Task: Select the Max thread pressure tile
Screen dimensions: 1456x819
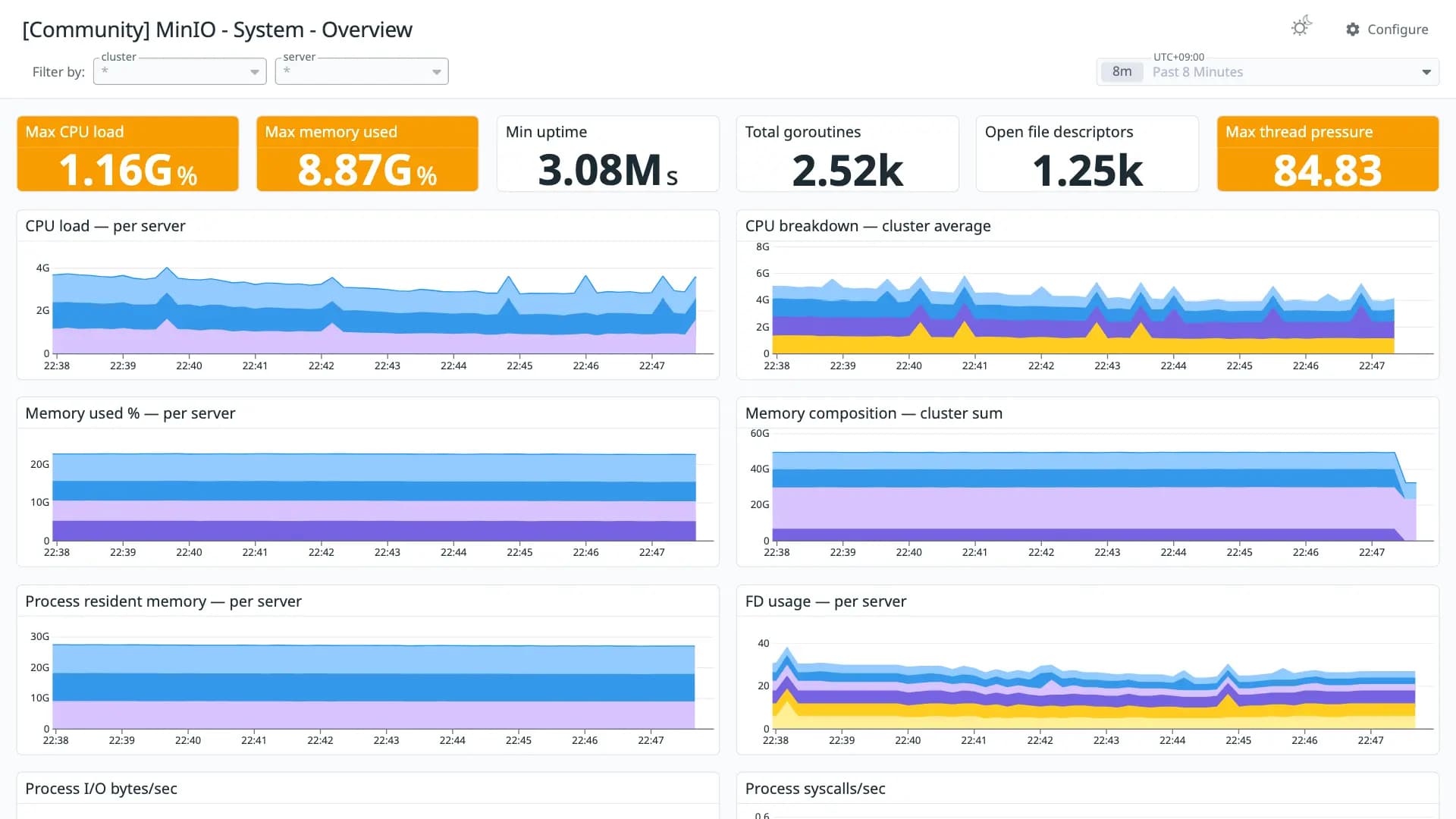Action: coord(1327,153)
